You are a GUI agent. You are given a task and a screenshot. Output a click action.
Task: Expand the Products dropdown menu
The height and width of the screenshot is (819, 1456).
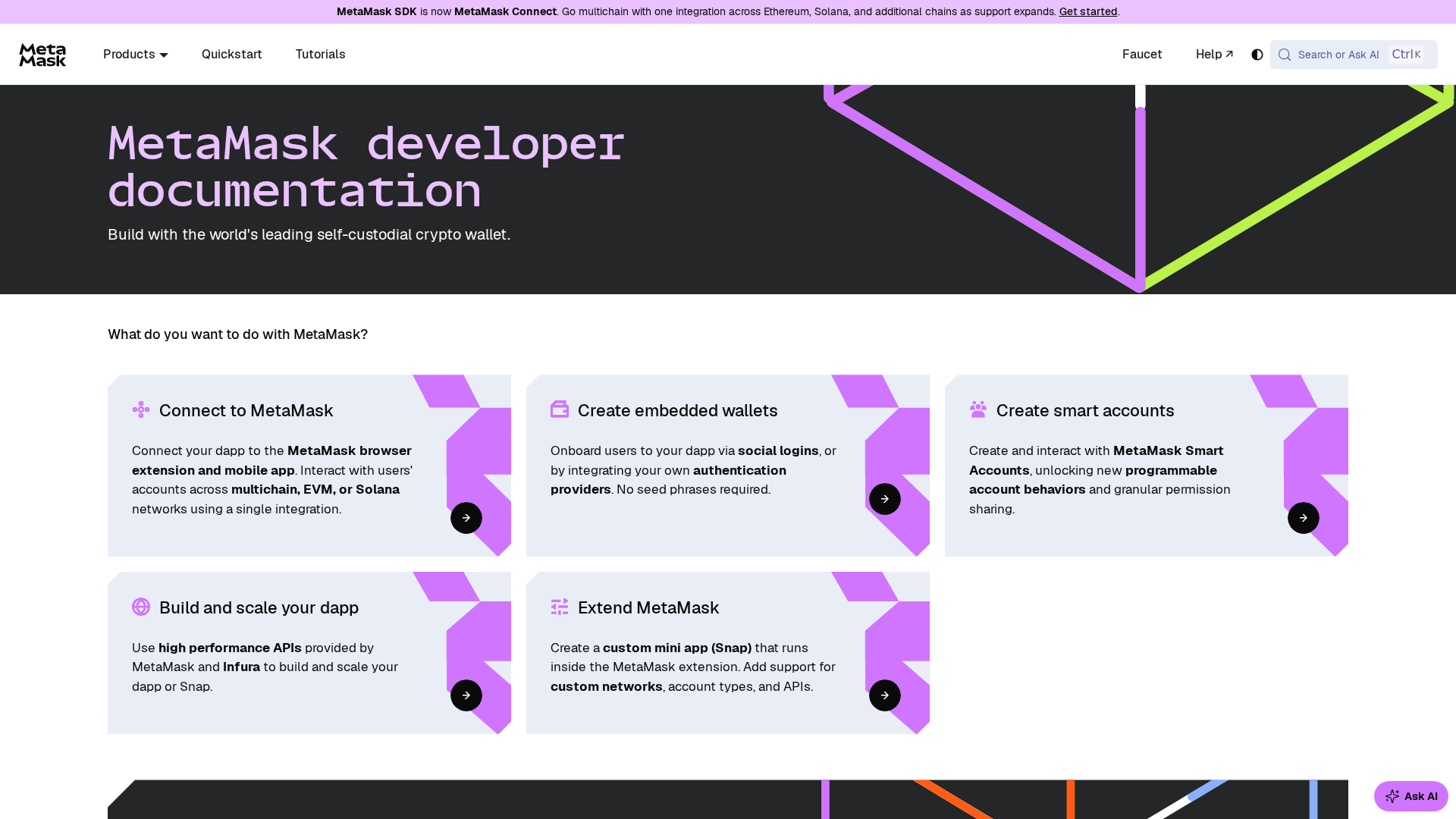tap(136, 55)
